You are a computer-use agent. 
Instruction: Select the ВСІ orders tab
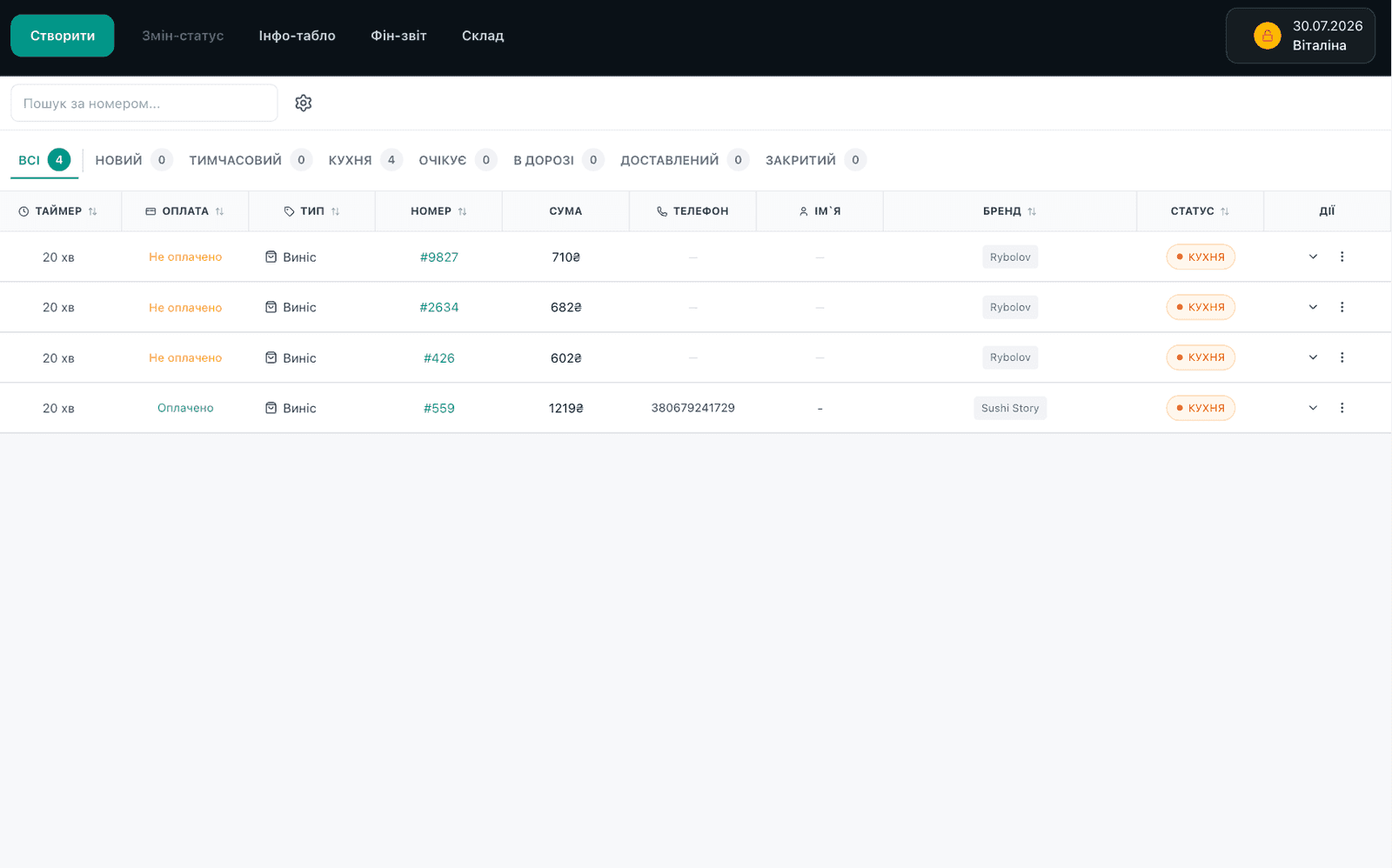44,160
